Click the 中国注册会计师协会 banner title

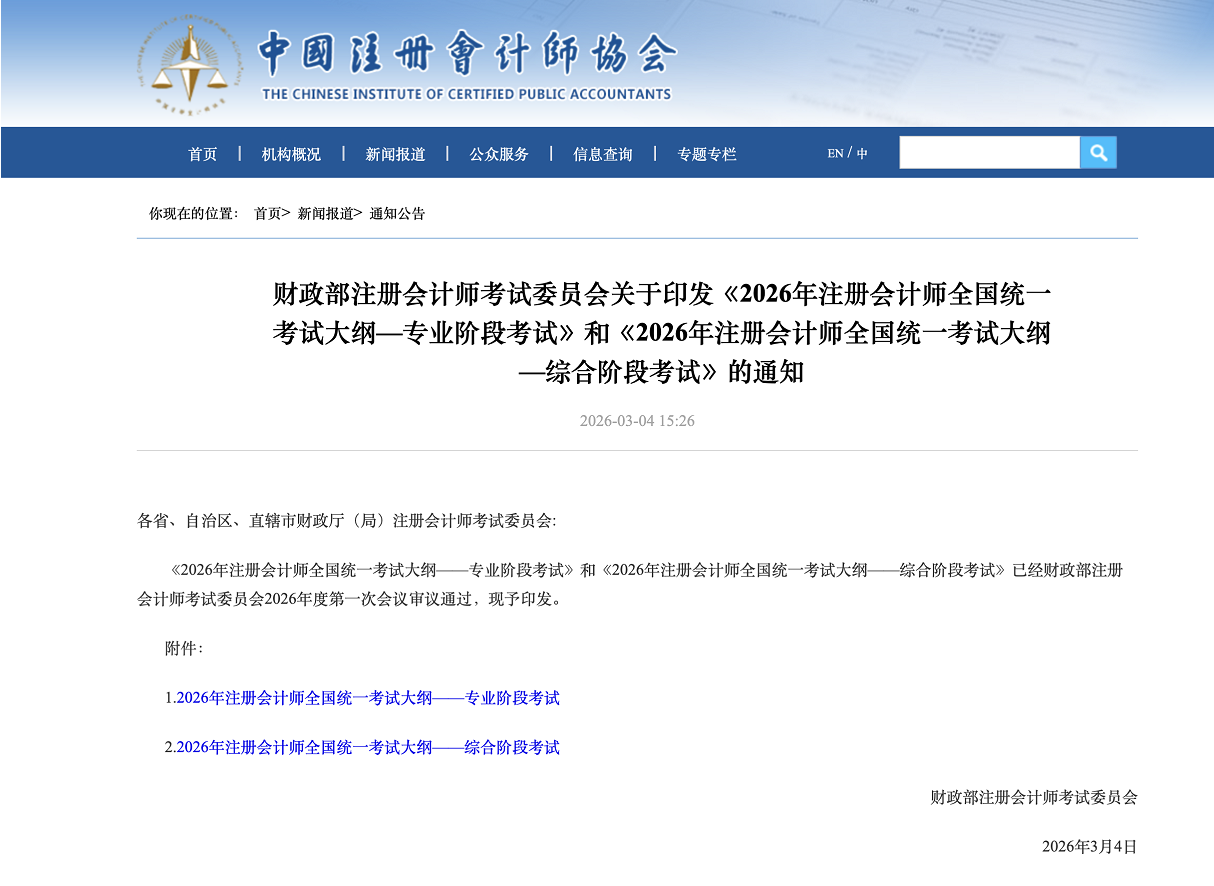[x=467, y=53]
